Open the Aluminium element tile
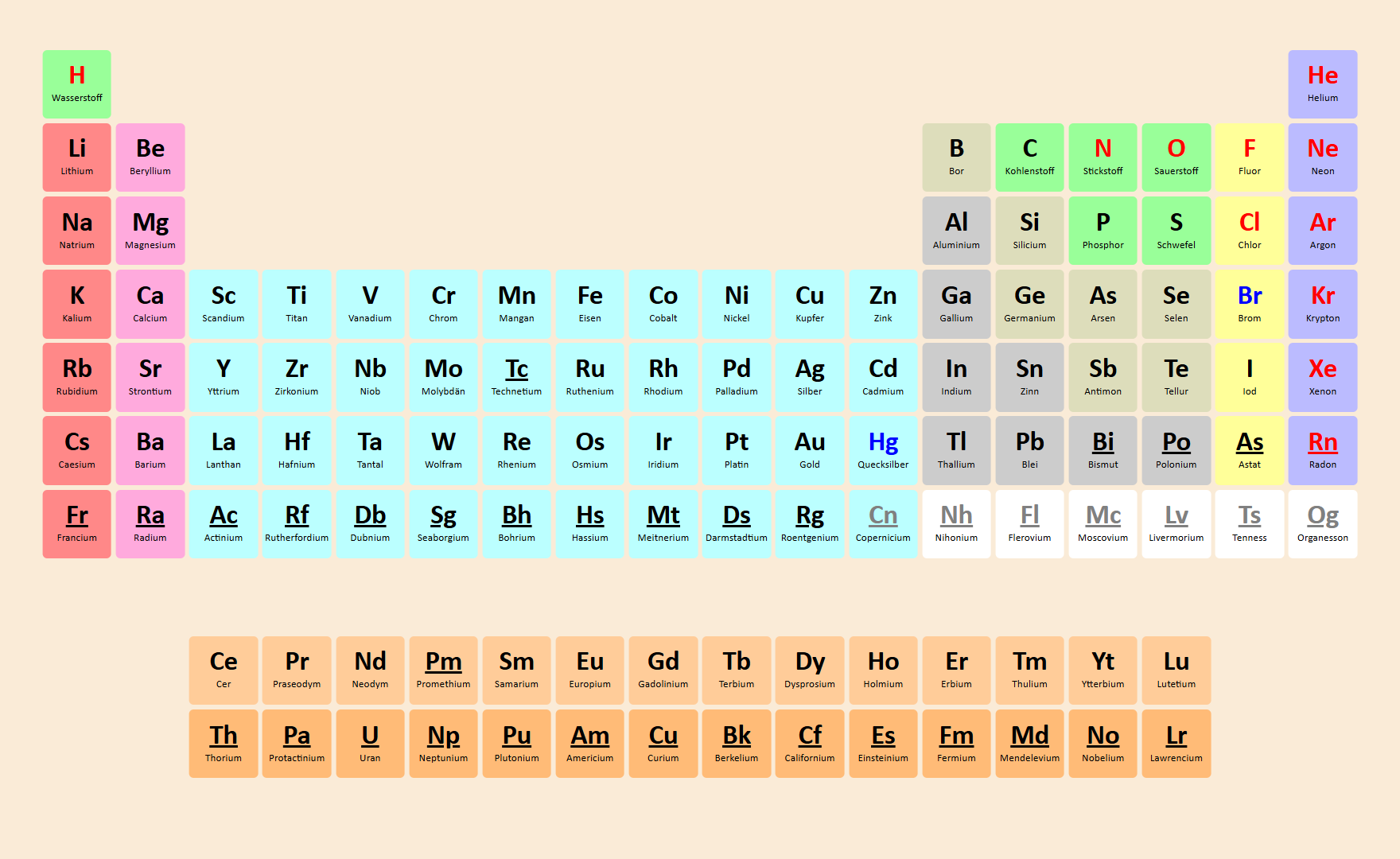 pos(957,231)
